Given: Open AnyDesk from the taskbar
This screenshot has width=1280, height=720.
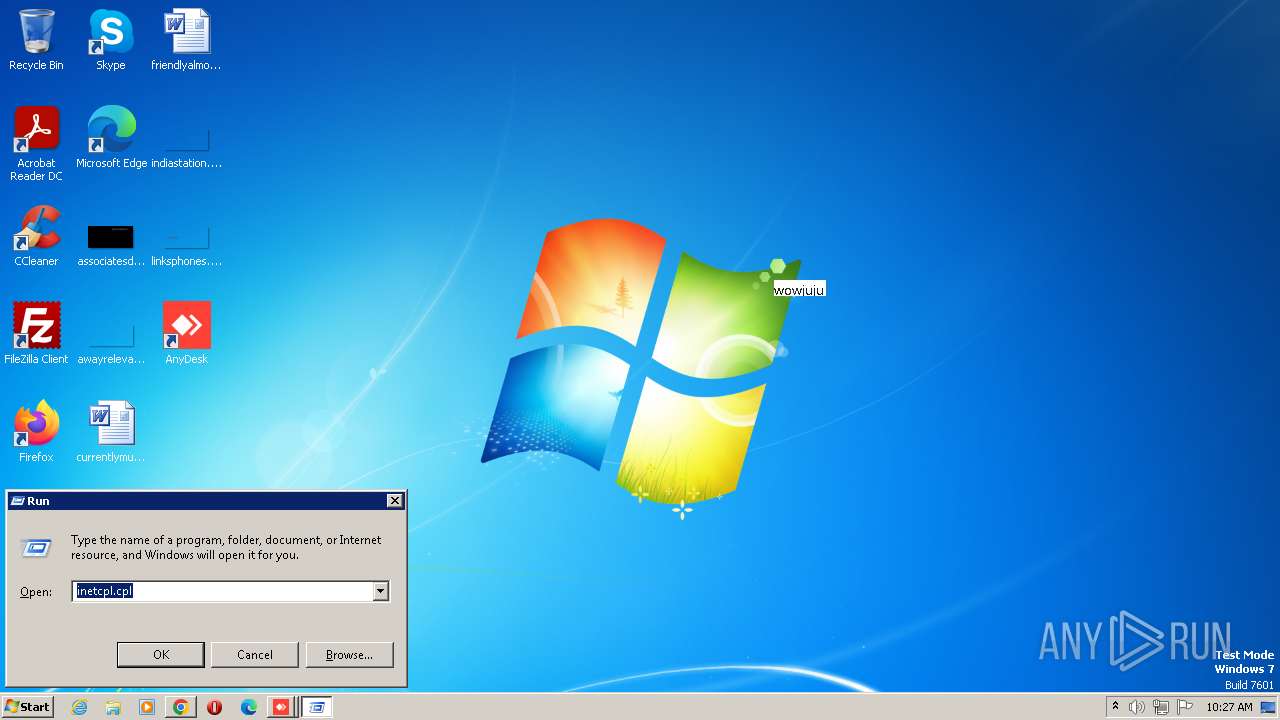Looking at the screenshot, I should click(x=281, y=707).
